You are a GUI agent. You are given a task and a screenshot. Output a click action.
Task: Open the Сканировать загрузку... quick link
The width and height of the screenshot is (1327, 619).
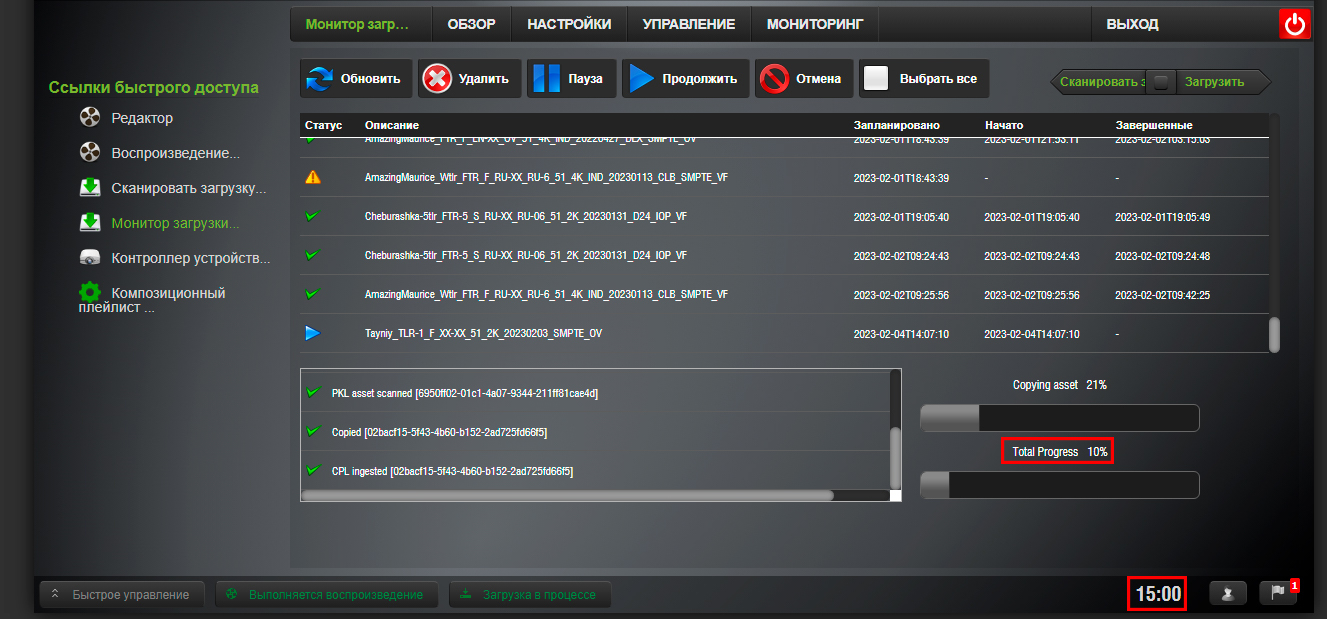pyautogui.click(x=189, y=187)
